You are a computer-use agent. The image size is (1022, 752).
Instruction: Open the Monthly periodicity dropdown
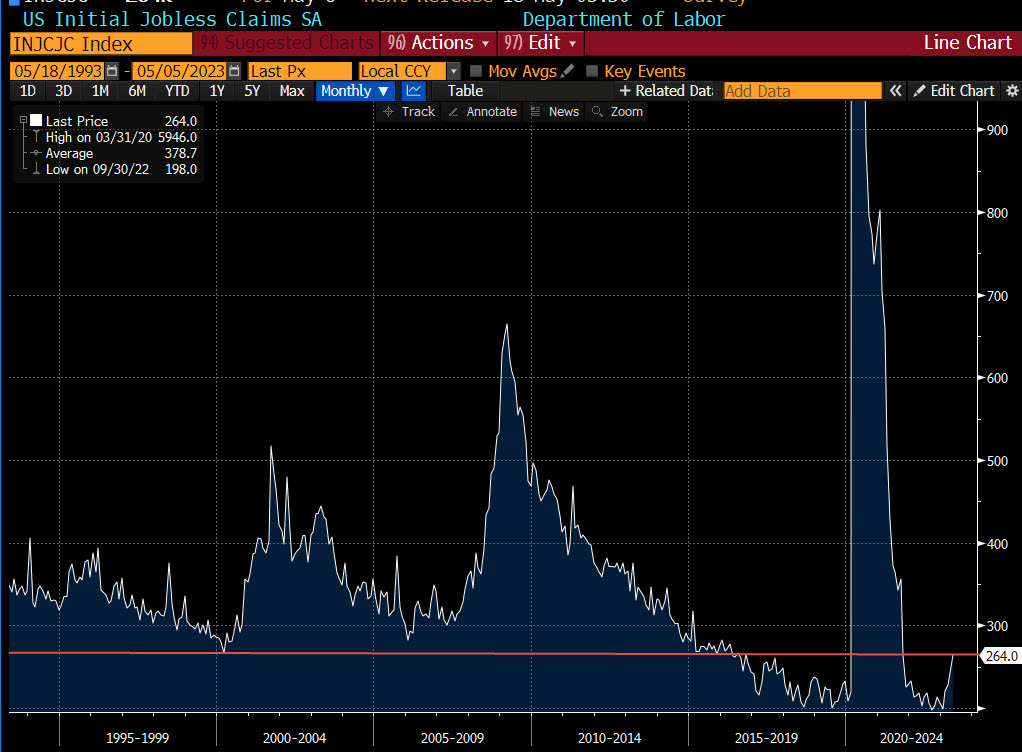pyautogui.click(x=353, y=90)
